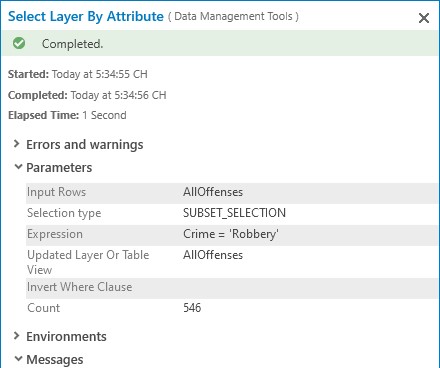Click the Select Layer By Attribute title
440x368 pixels.
86,16
